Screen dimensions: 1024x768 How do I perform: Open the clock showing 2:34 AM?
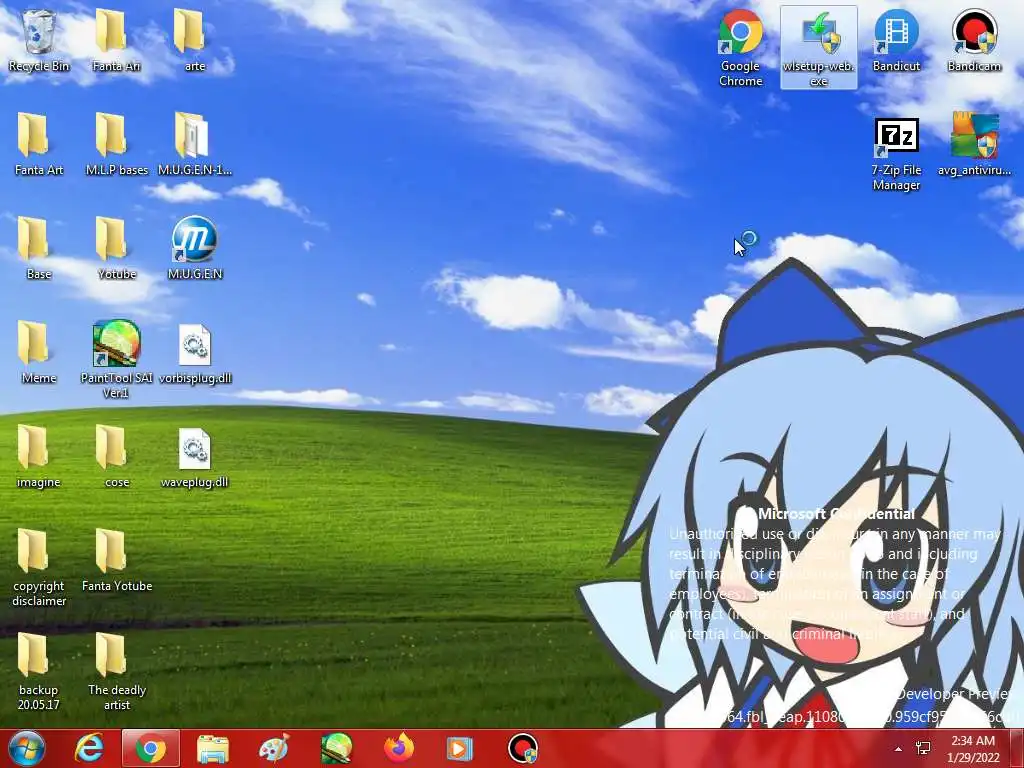coord(973,749)
